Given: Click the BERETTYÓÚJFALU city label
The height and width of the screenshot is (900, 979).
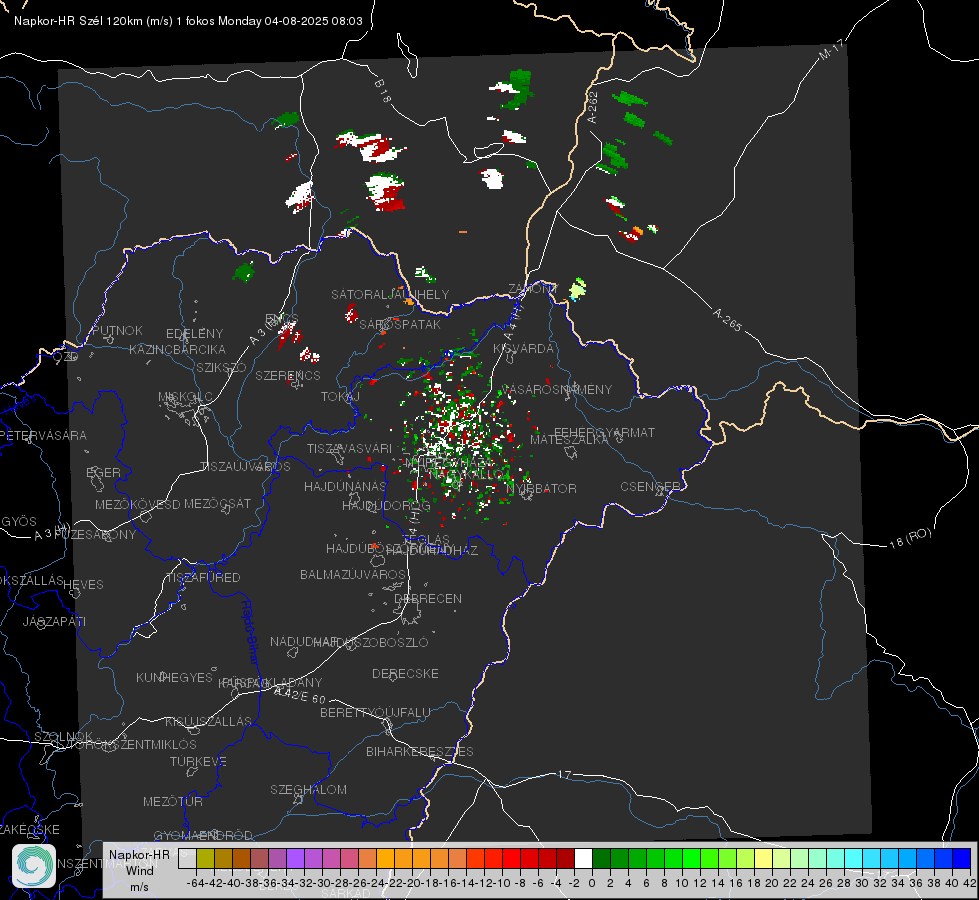Looking at the screenshot, I should (375, 712).
